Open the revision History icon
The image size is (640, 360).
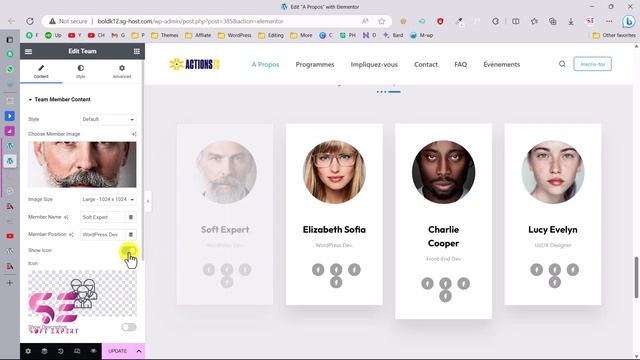point(60,351)
